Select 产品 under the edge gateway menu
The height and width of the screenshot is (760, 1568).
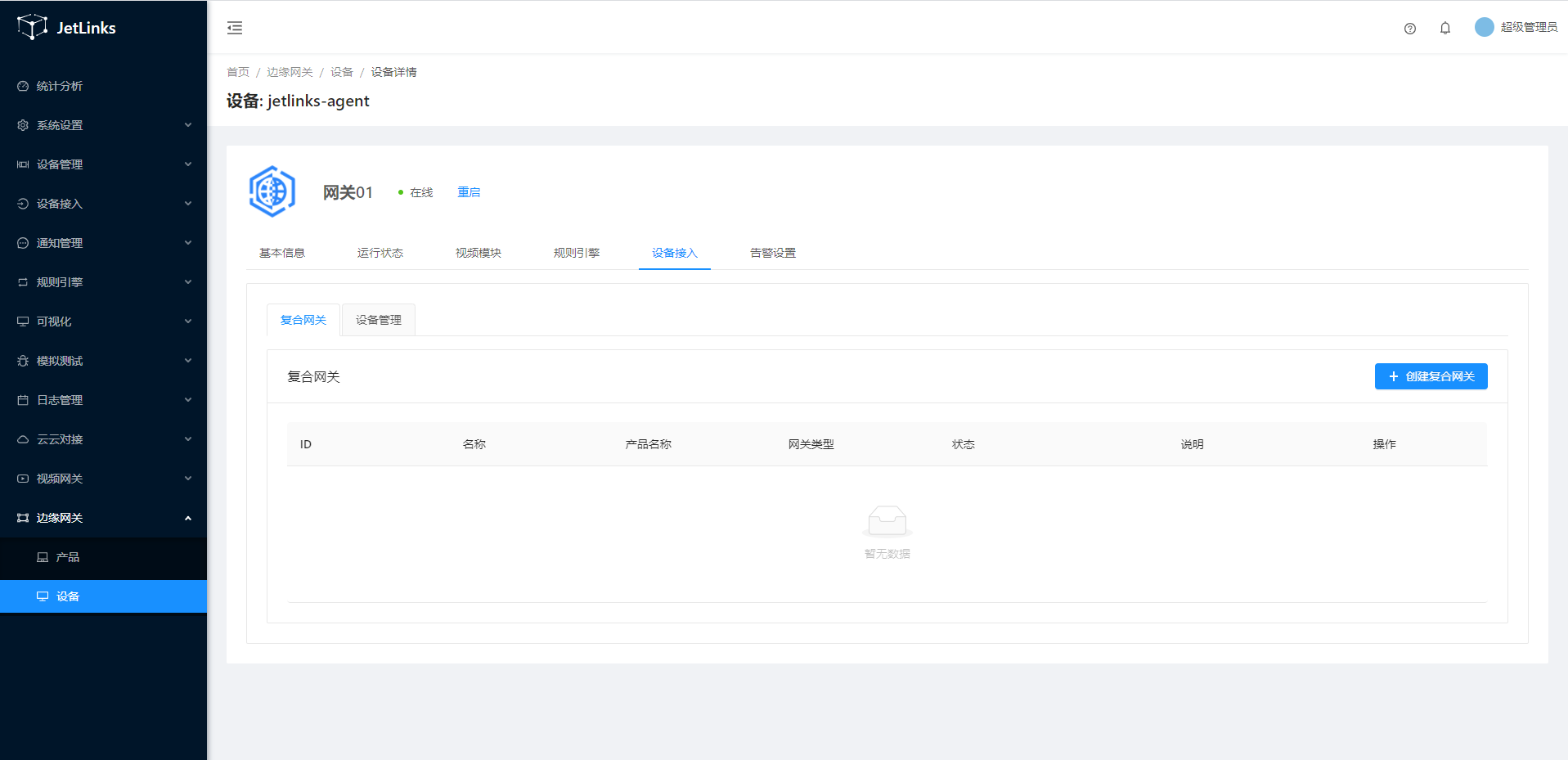(67, 557)
